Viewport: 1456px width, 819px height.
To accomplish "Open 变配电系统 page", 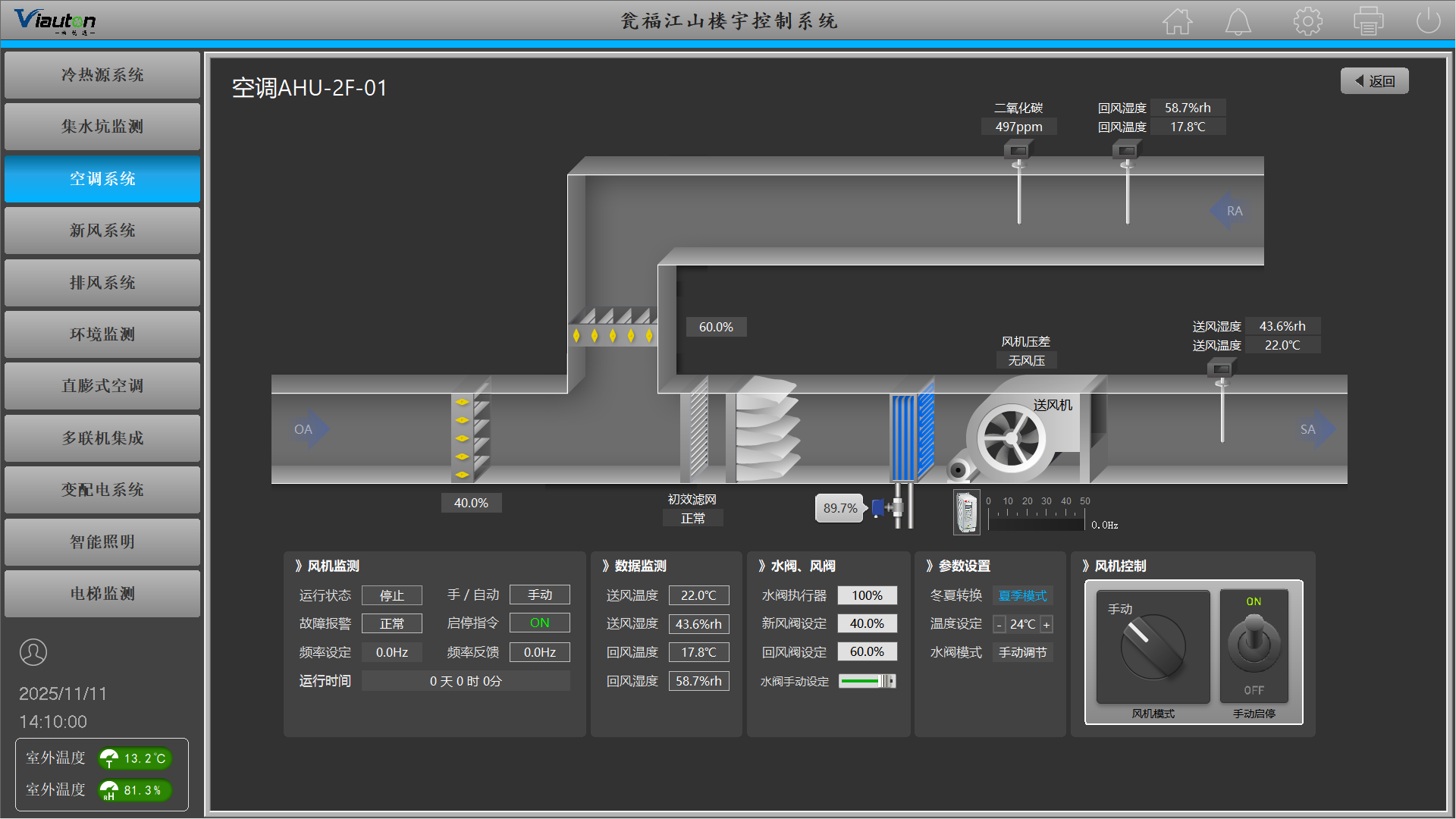I will [102, 490].
